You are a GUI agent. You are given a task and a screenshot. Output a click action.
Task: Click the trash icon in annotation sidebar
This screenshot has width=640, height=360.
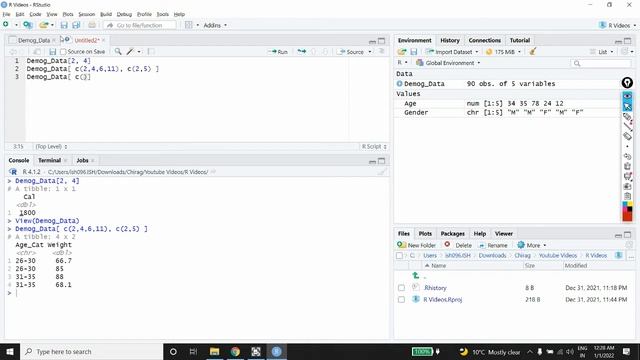click(x=627, y=166)
